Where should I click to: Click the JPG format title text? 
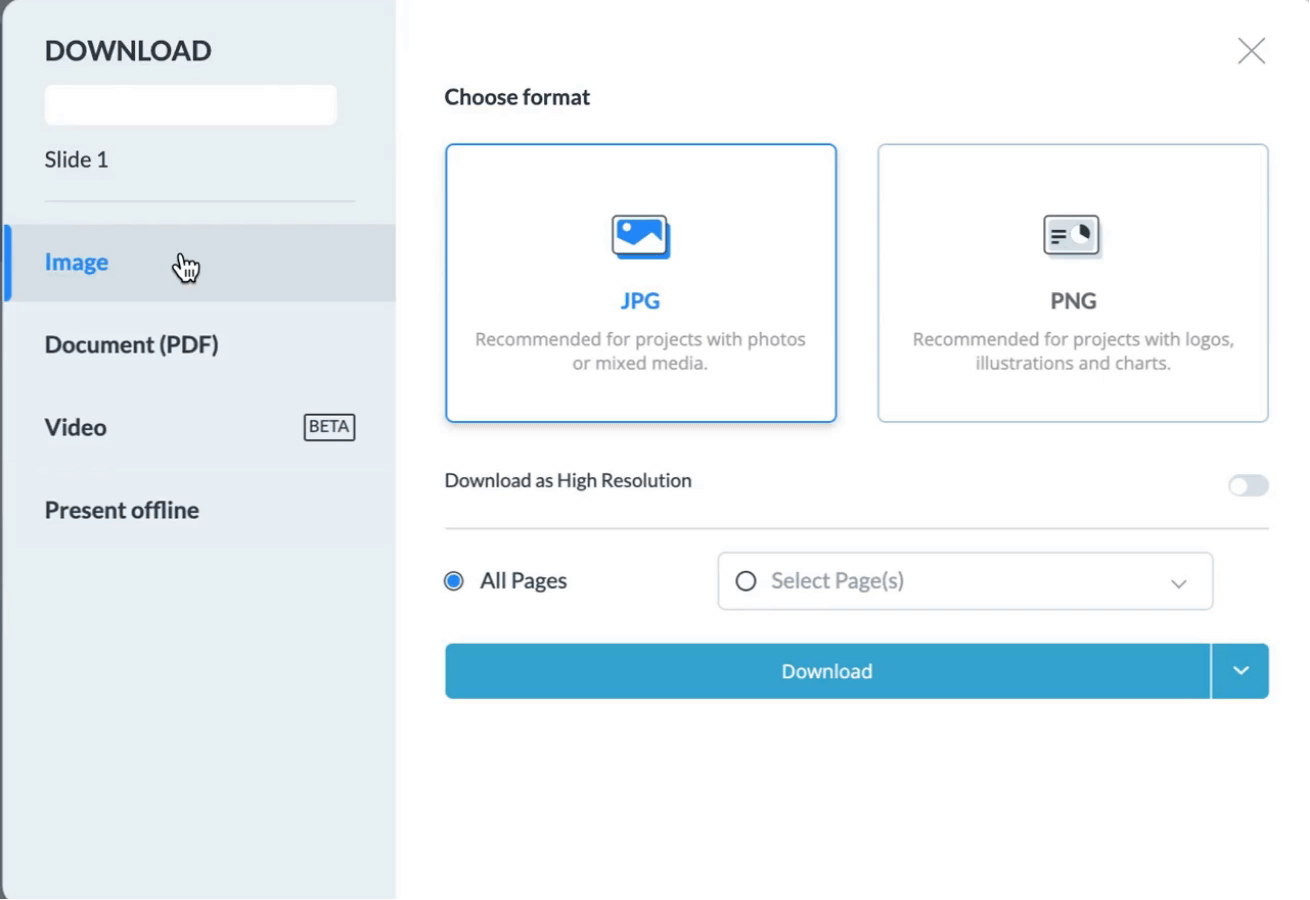coord(640,301)
